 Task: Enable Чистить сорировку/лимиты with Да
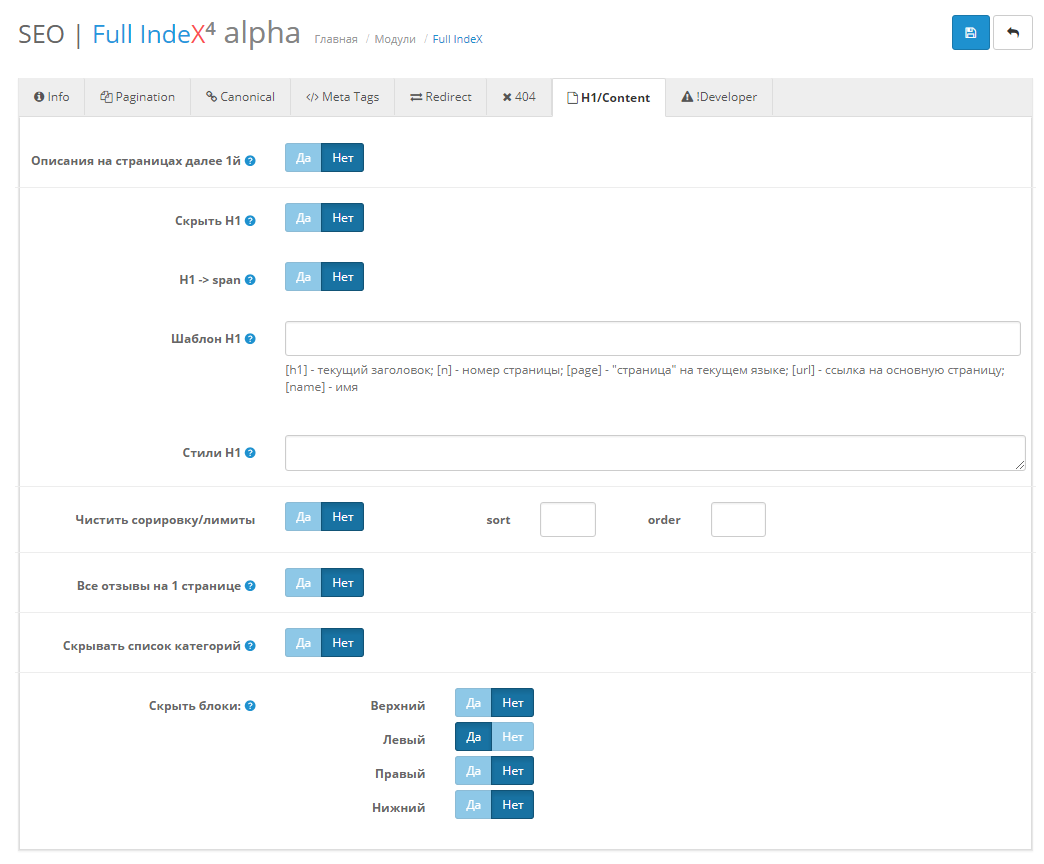pyautogui.click(x=304, y=517)
